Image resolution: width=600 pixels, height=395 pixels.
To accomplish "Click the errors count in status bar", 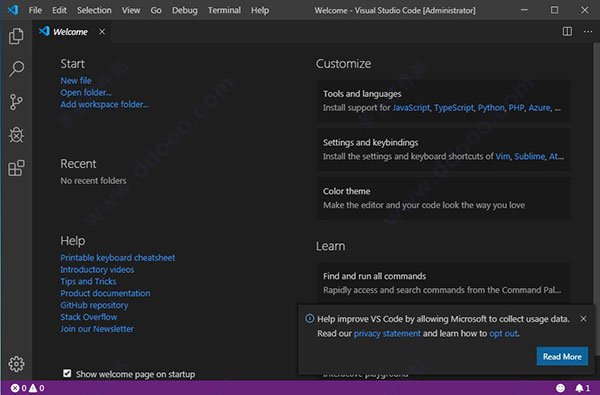I will 18,388.
